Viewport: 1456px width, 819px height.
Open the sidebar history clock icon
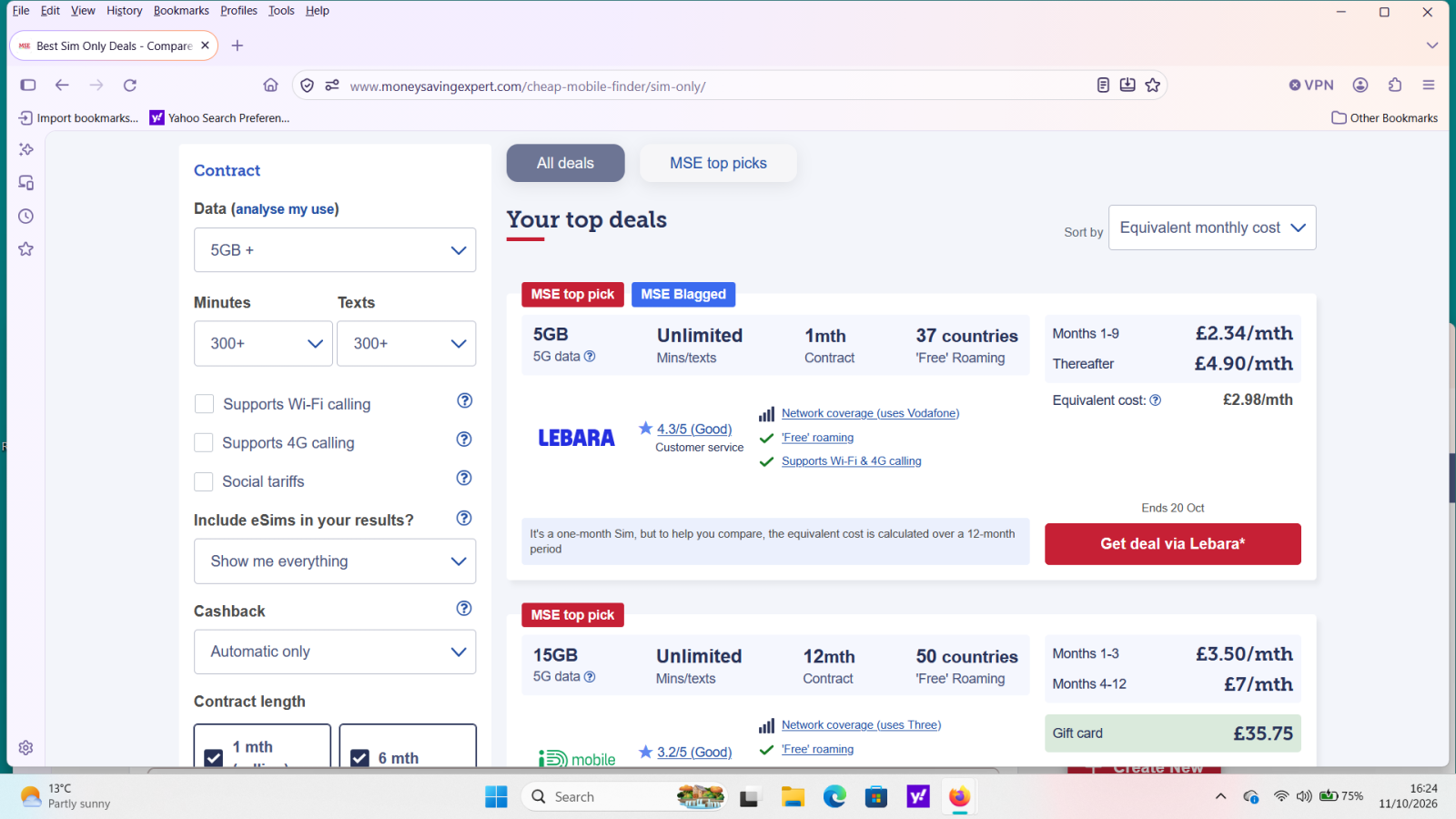[x=26, y=216]
